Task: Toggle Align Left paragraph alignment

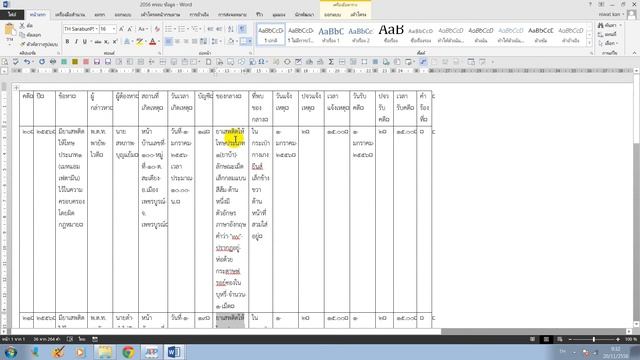Action: (x=169, y=42)
